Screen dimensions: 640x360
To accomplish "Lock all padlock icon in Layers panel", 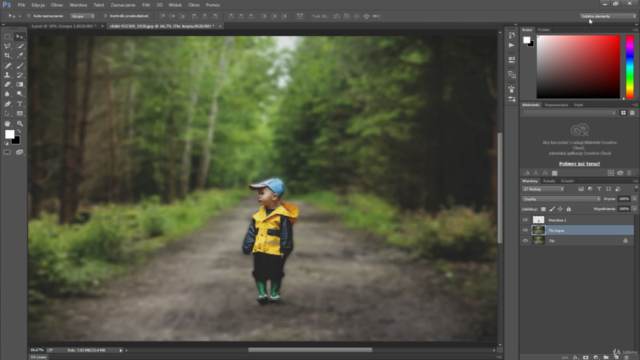I will [569, 209].
